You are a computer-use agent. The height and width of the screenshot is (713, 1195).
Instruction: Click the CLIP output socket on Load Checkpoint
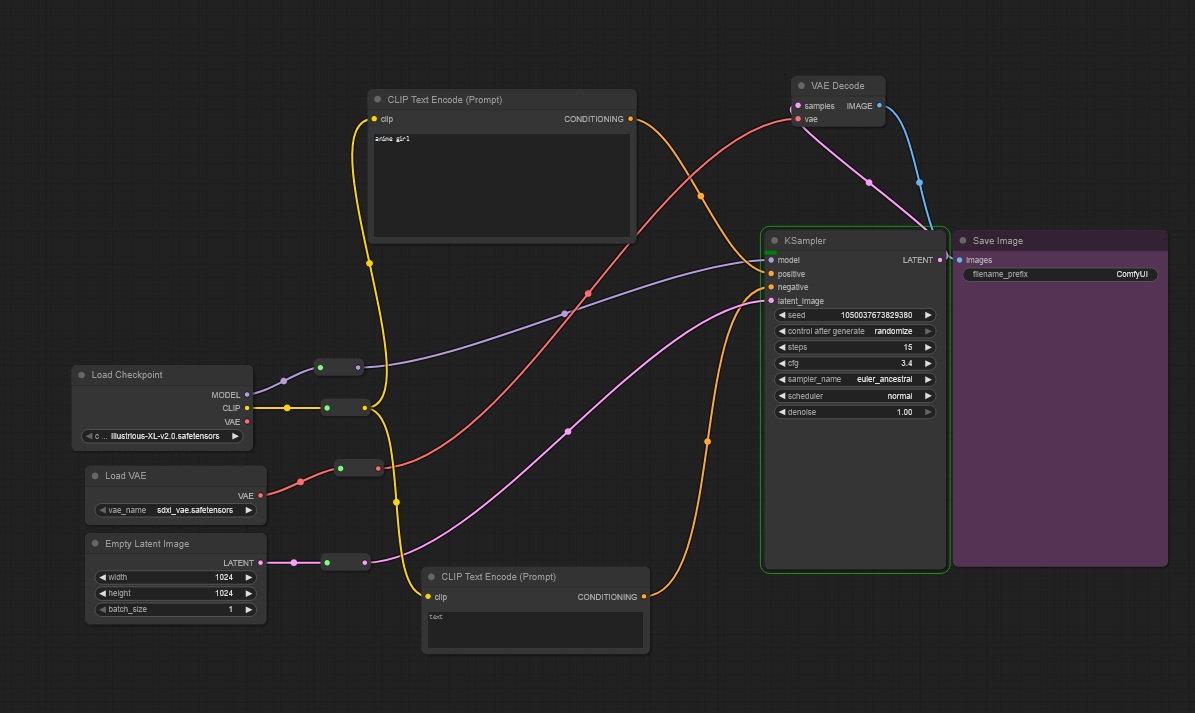click(x=247, y=408)
